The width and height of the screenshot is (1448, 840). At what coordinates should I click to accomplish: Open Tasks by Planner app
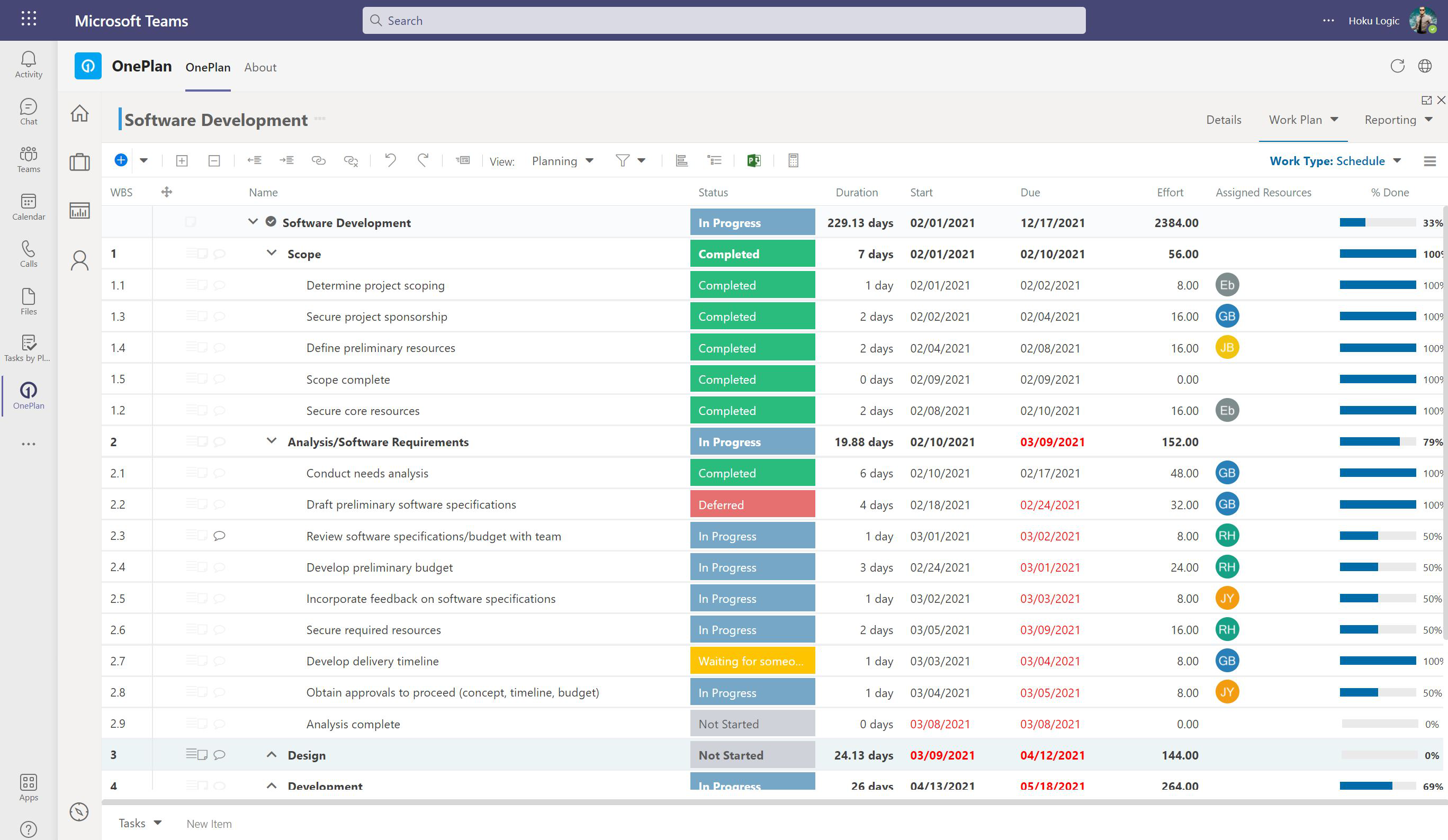pos(28,348)
